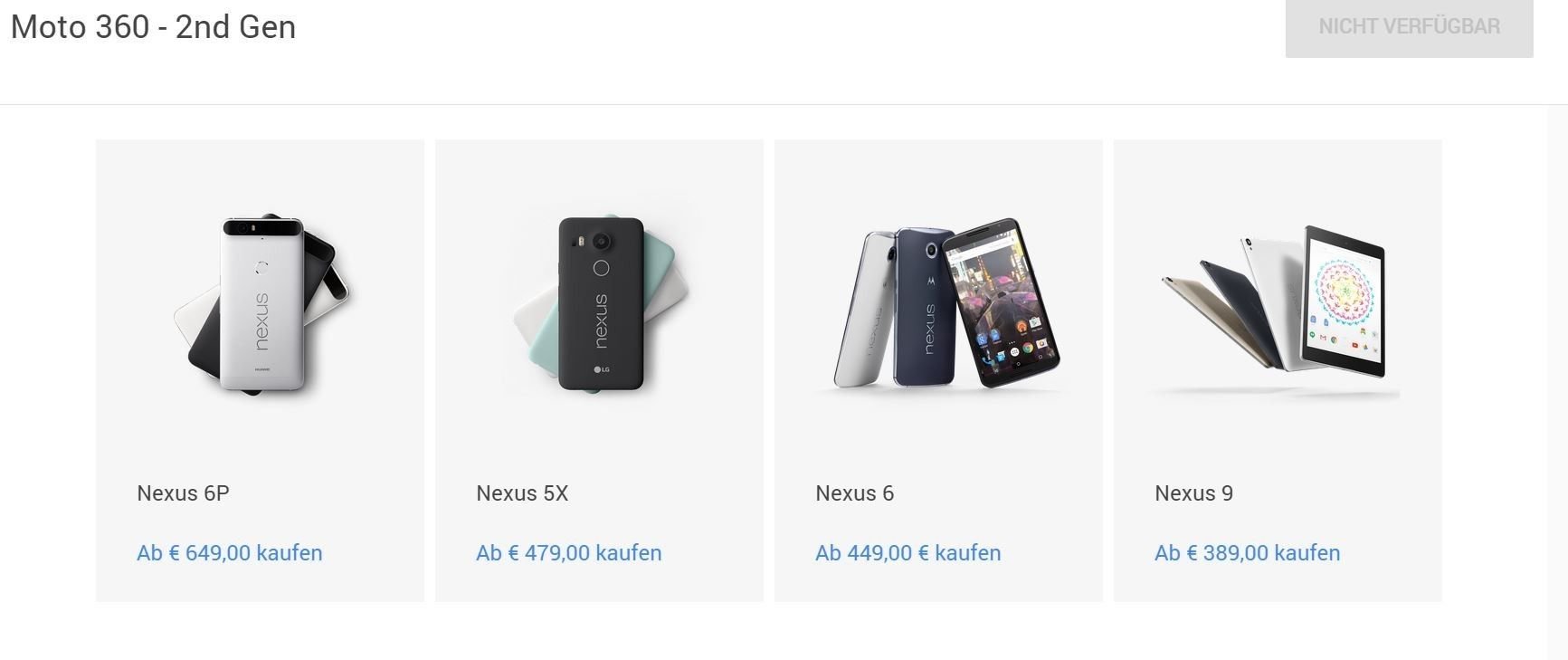
Task: Buy Nexus 9 from € 389,00
Action: pyautogui.click(x=1248, y=553)
